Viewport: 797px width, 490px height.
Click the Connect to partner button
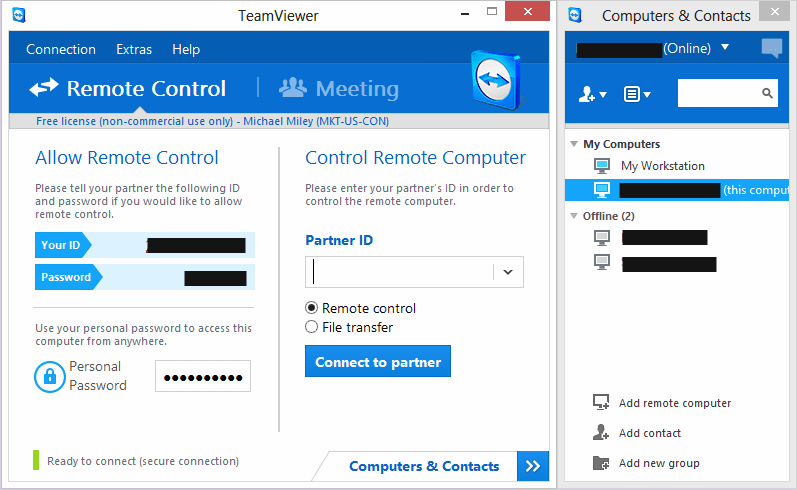378,362
